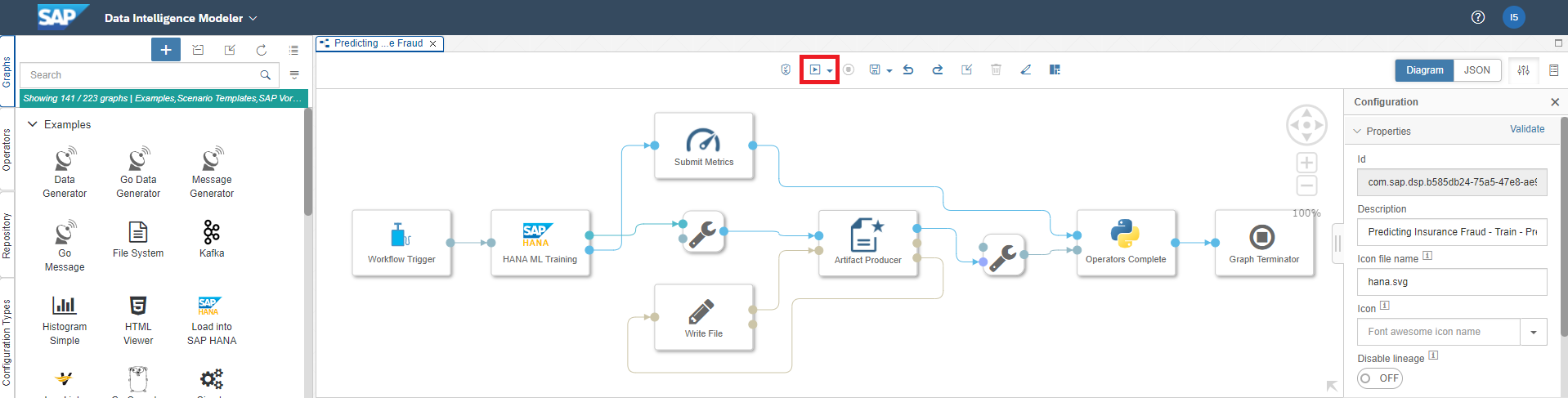Switch to Diagram view
The width and height of the screenshot is (1568, 398).
[x=1424, y=70]
